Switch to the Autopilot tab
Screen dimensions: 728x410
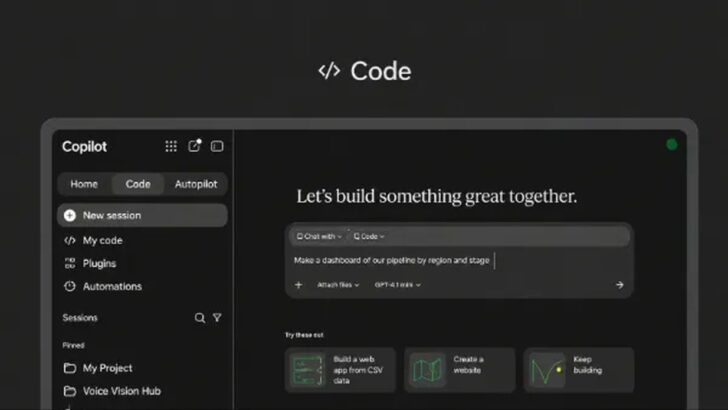[x=196, y=184]
